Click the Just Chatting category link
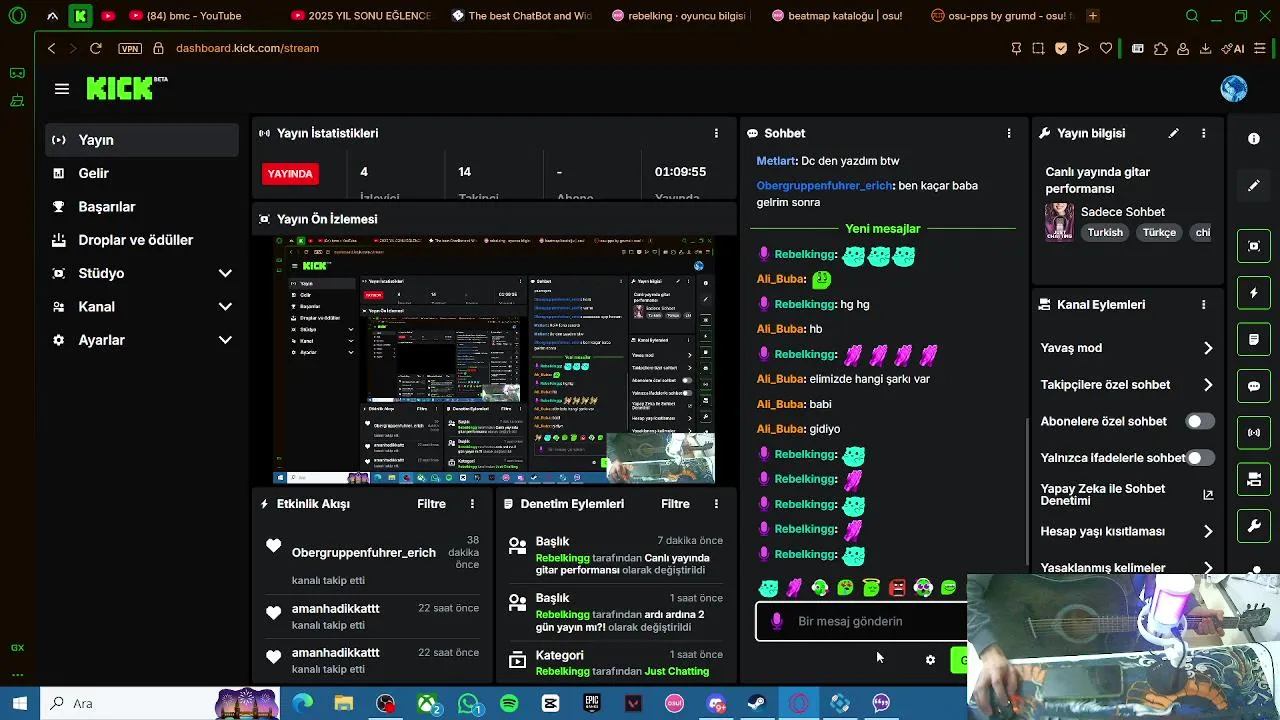The width and height of the screenshot is (1280, 720). click(677, 672)
